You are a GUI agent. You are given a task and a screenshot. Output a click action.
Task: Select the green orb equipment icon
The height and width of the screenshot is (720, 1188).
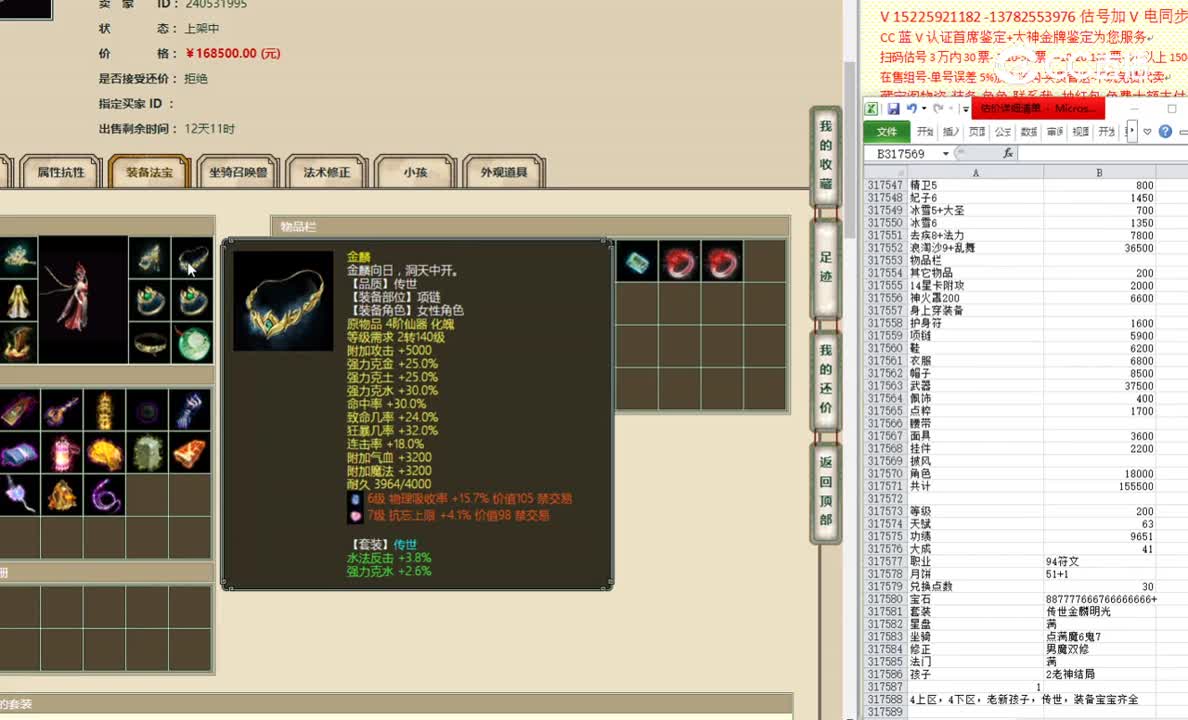tap(192, 343)
